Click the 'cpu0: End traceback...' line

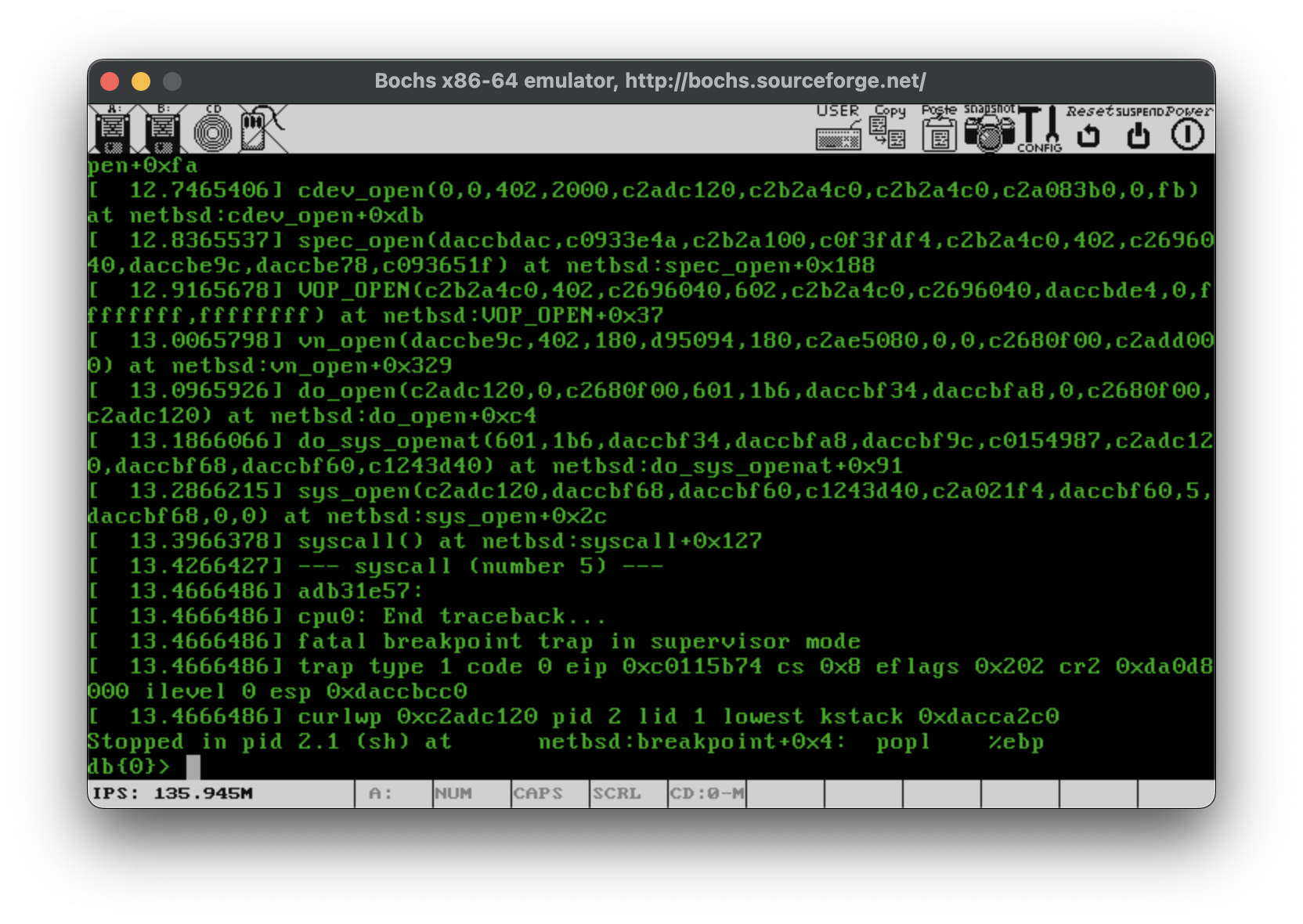(451, 616)
